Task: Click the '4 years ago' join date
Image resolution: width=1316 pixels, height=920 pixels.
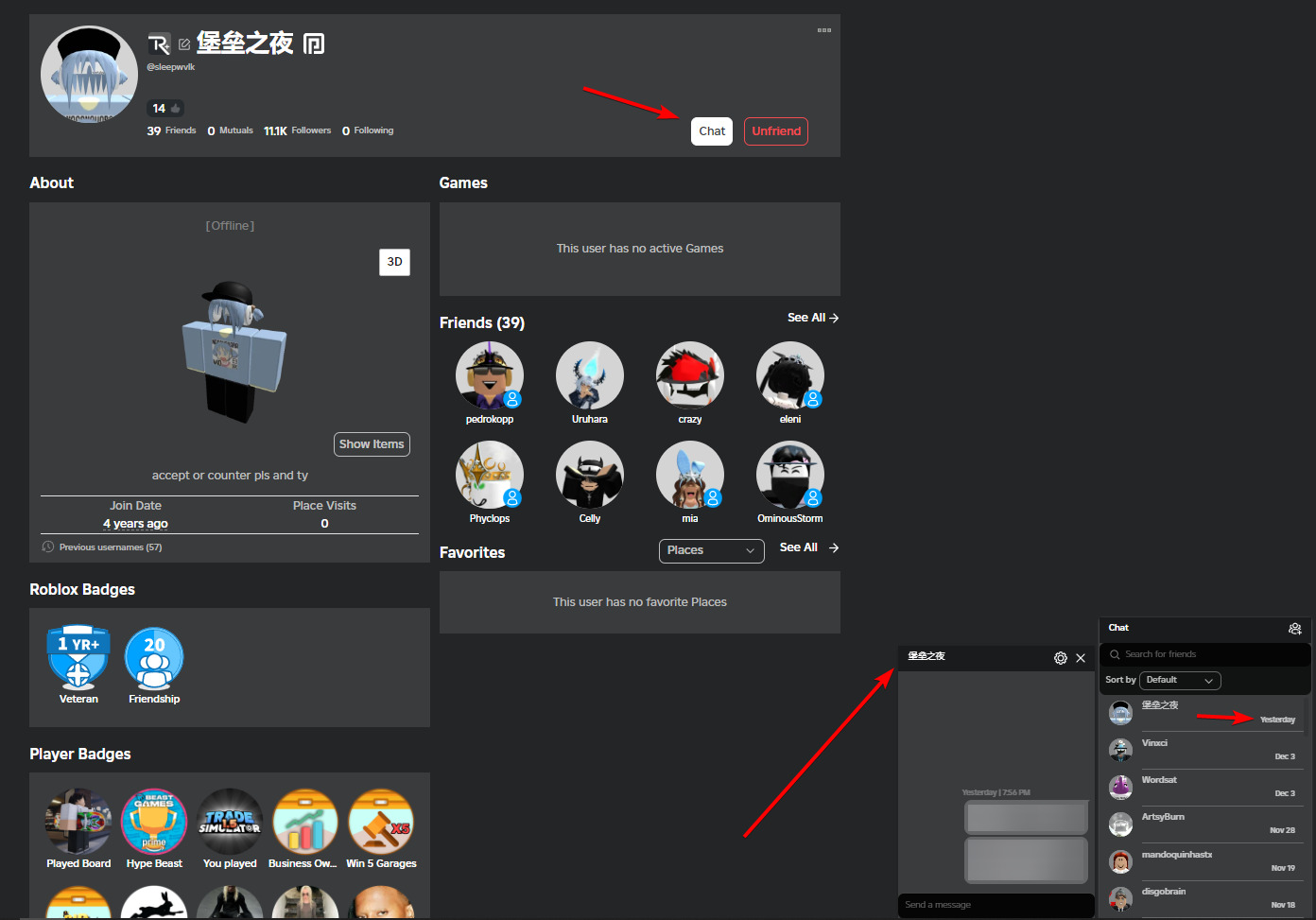Action: click(x=135, y=524)
